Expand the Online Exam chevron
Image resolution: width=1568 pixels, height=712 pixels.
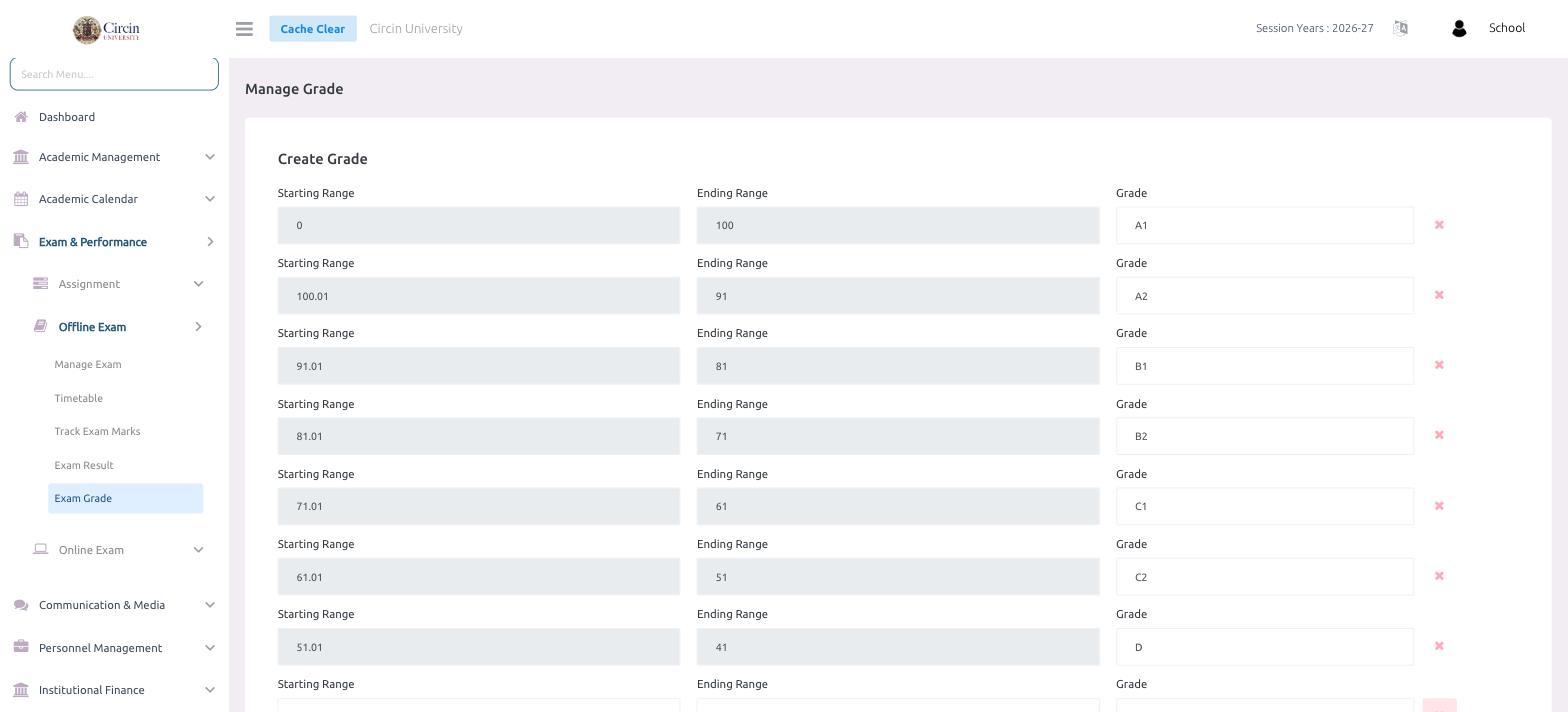pos(198,550)
